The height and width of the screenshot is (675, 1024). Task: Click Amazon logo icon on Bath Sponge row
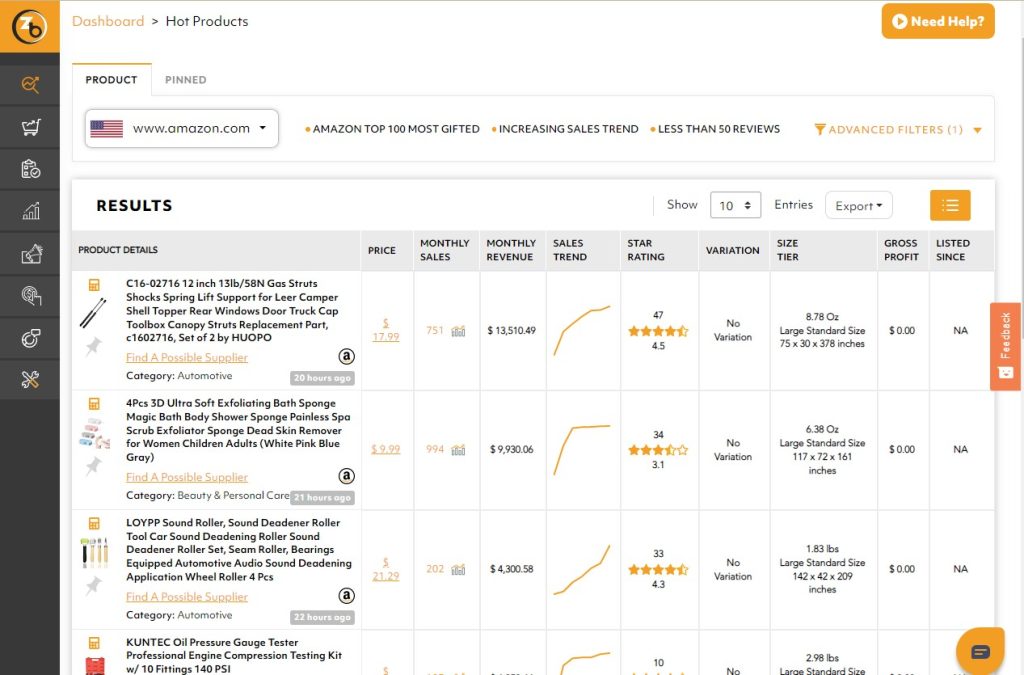[x=346, y=476]
